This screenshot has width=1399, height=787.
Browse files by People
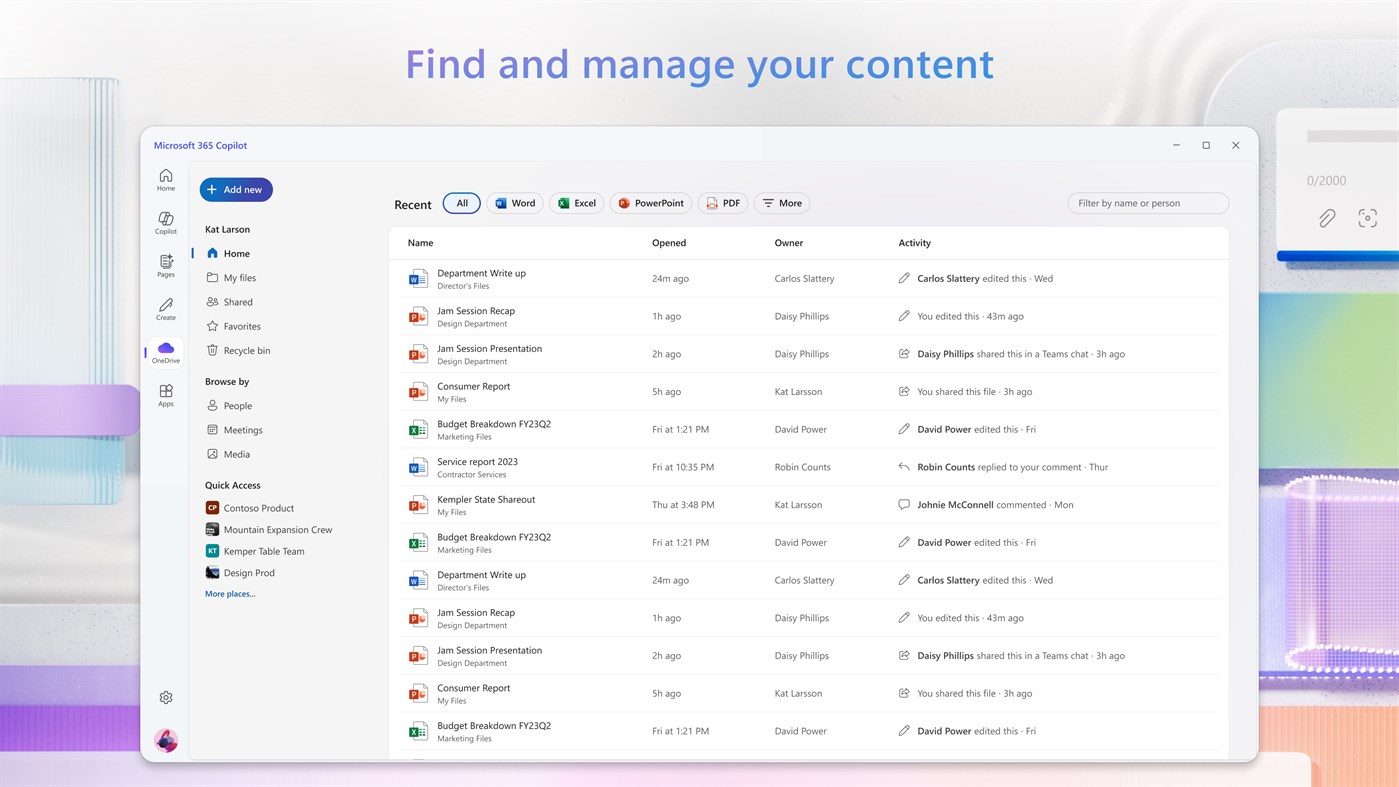[238, 405]
